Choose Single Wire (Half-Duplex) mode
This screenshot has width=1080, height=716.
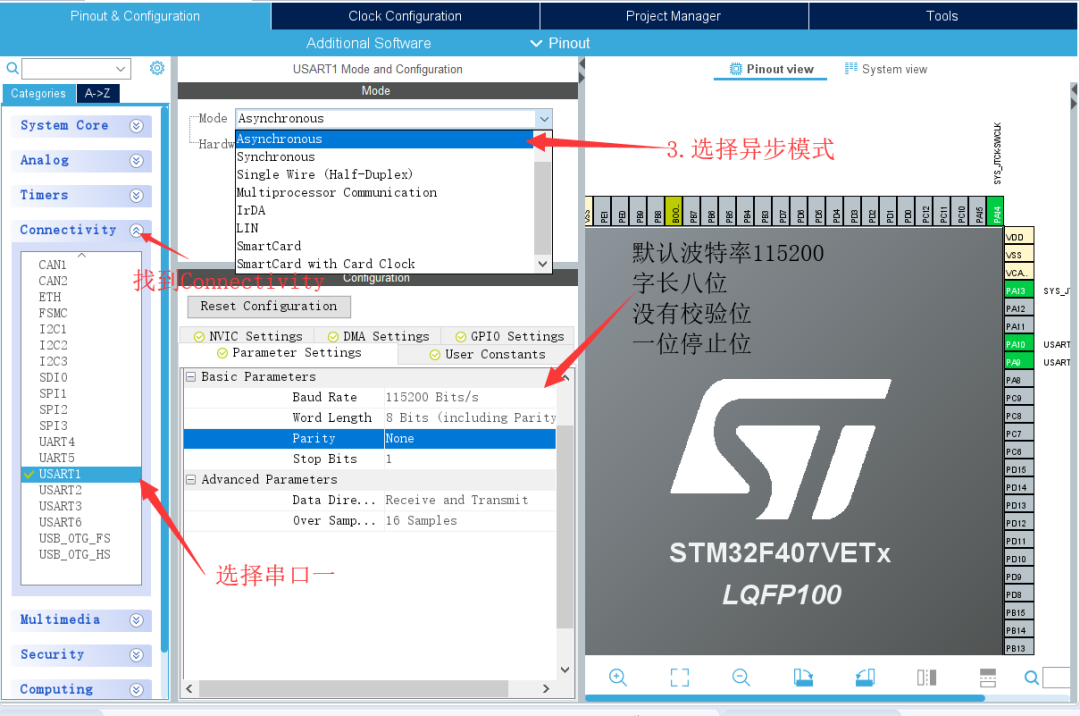pos(384,174)
